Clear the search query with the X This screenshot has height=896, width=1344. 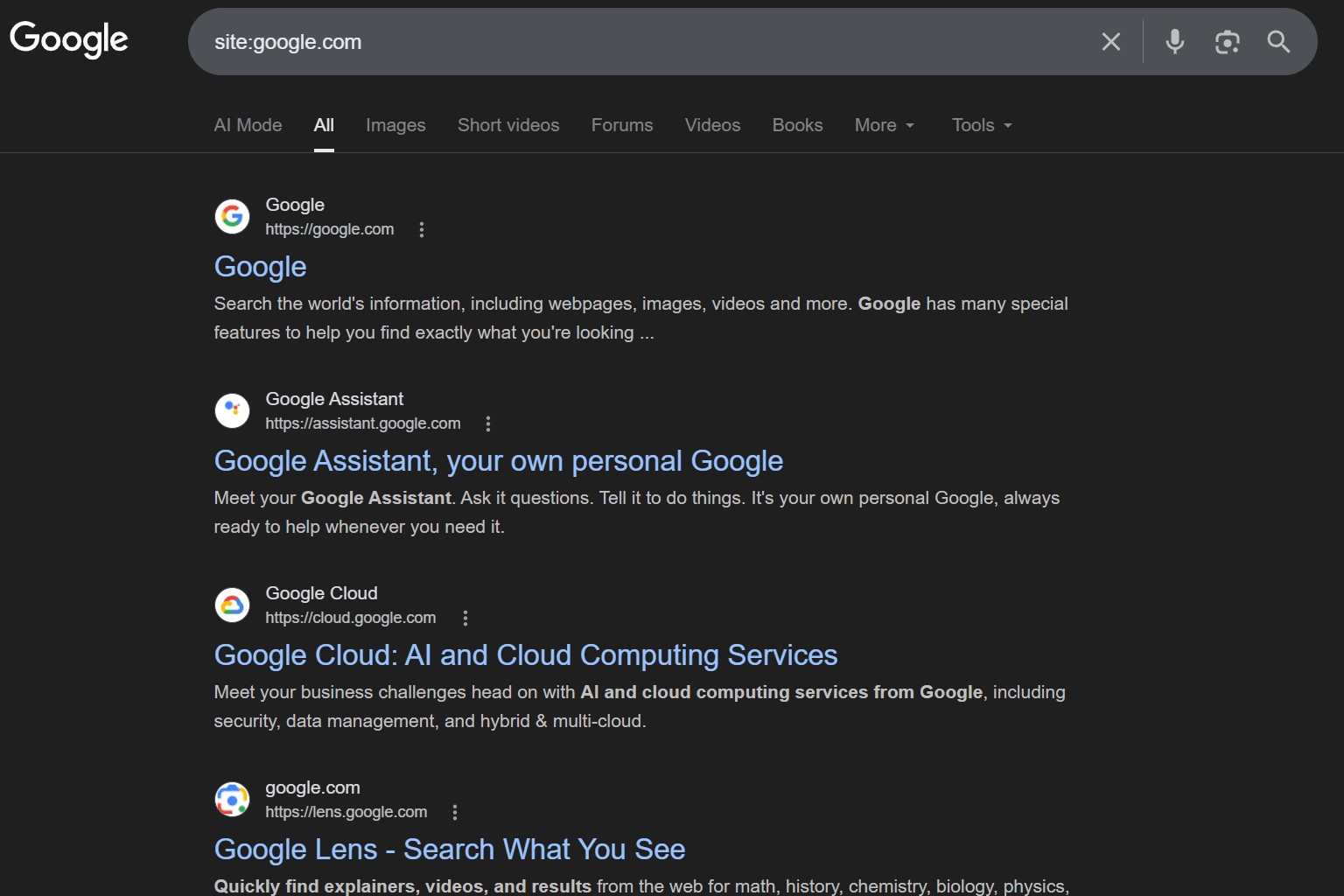(1111, 41)
